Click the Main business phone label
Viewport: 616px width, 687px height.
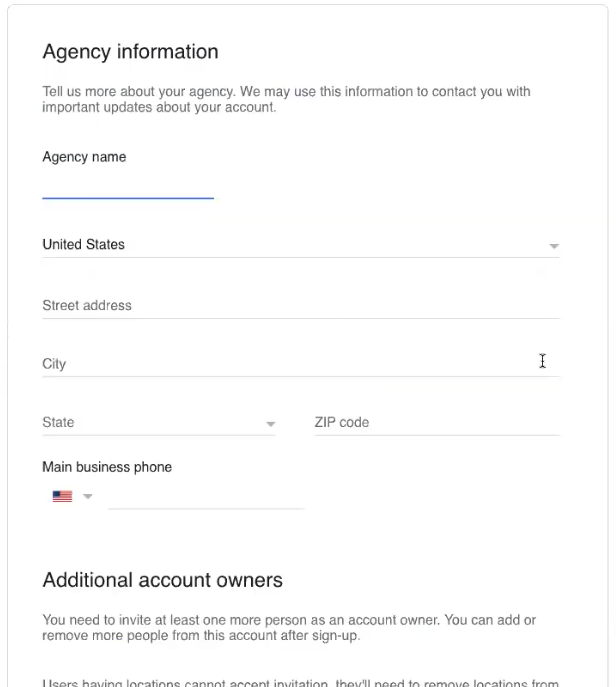[107, 467]
